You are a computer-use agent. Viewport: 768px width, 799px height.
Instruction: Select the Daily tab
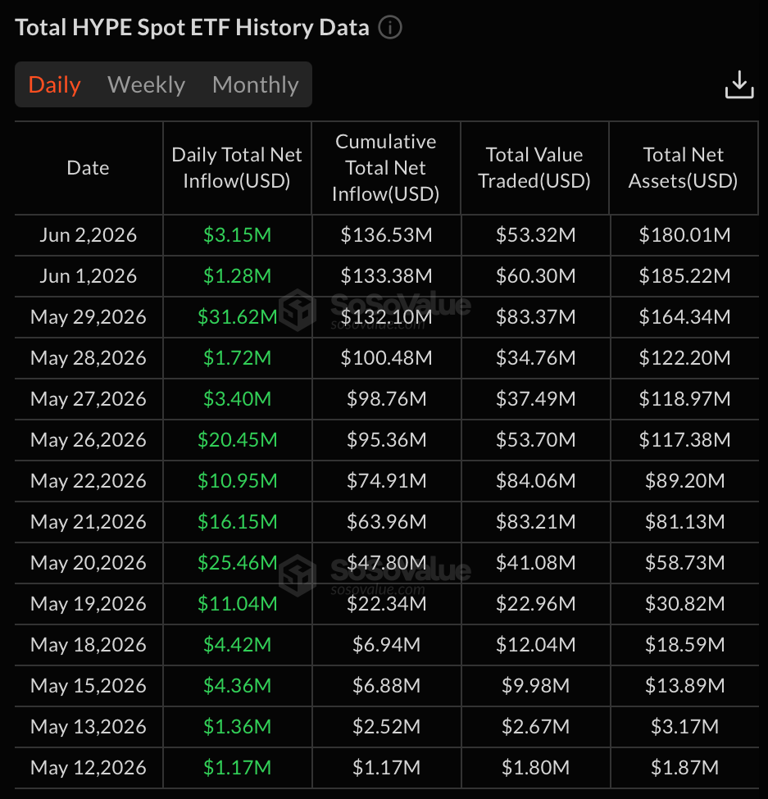tap(55, 85)
